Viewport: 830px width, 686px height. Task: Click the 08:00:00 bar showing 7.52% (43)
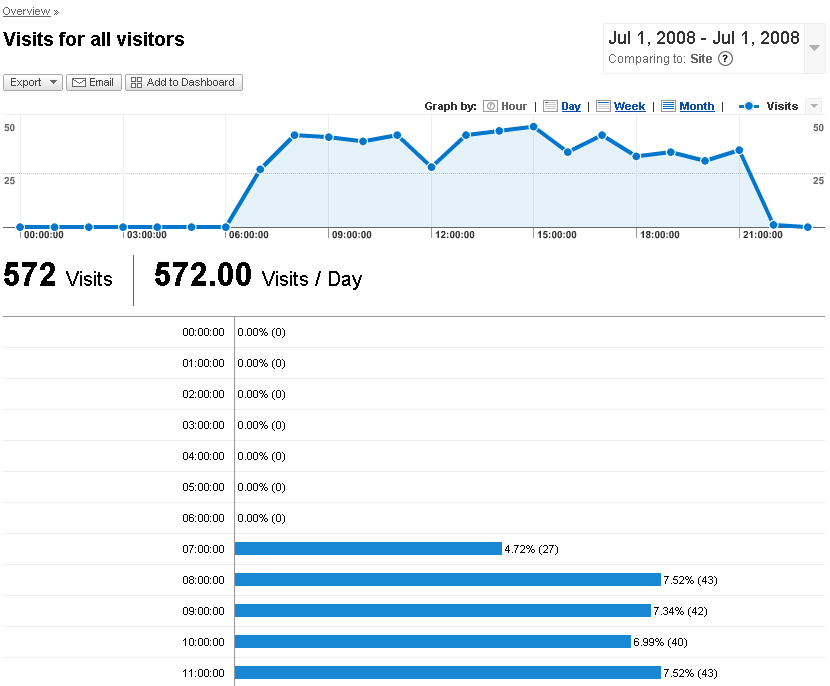click(448, 580)
